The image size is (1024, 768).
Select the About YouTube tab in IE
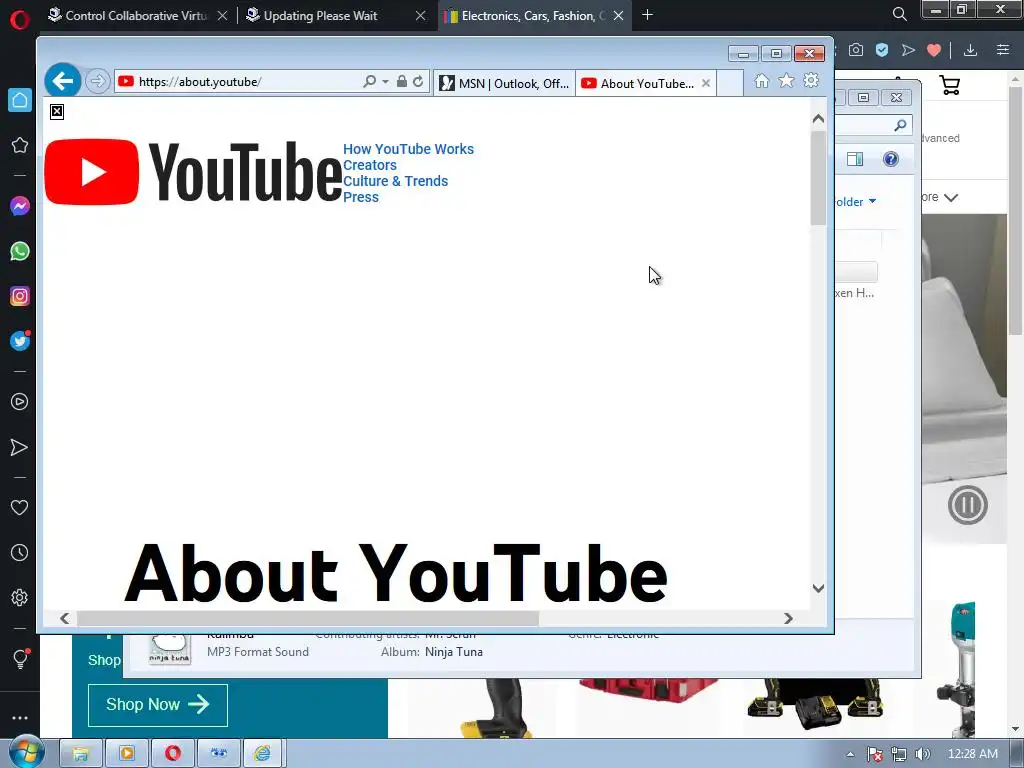pyautogui.click(x=639, y=84)
